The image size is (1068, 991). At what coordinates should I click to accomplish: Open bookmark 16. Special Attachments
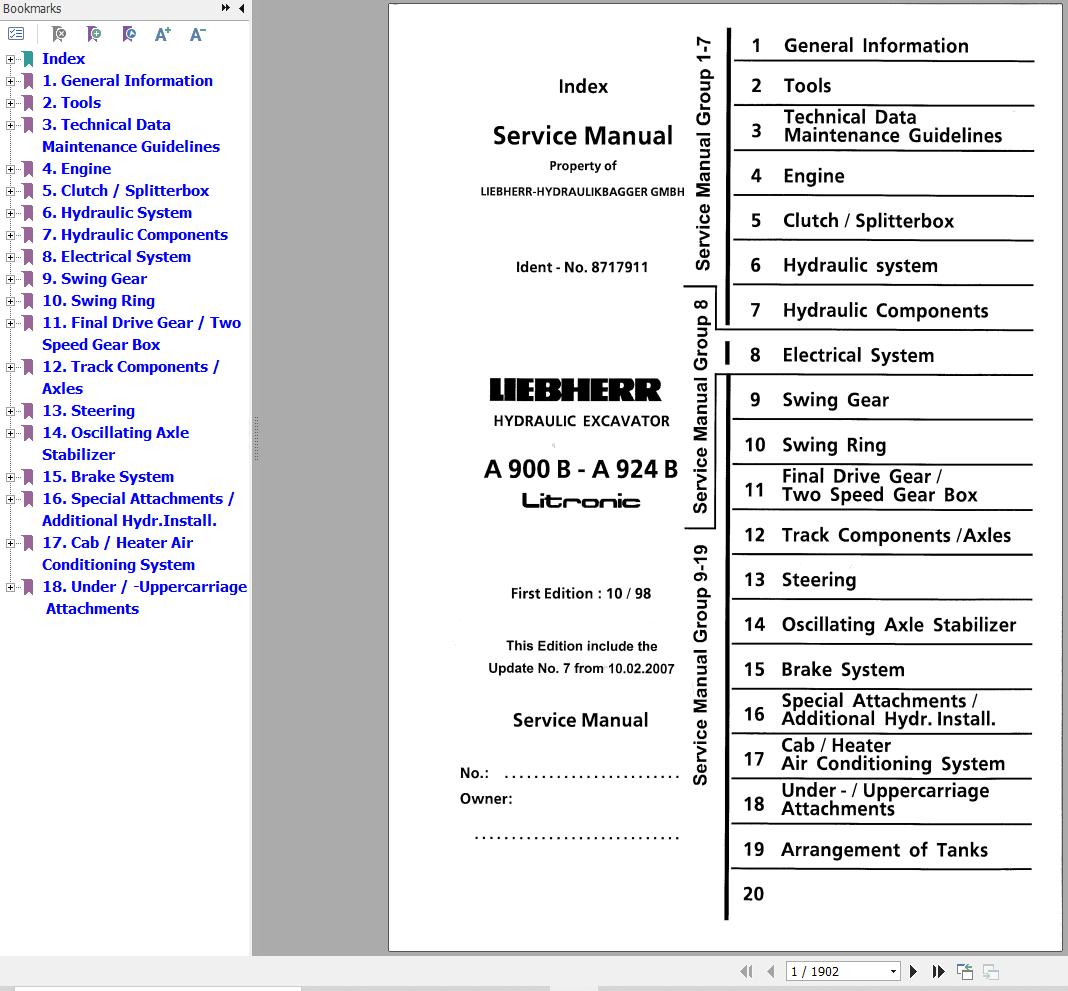pyautogui.click(x=138, y=509)
